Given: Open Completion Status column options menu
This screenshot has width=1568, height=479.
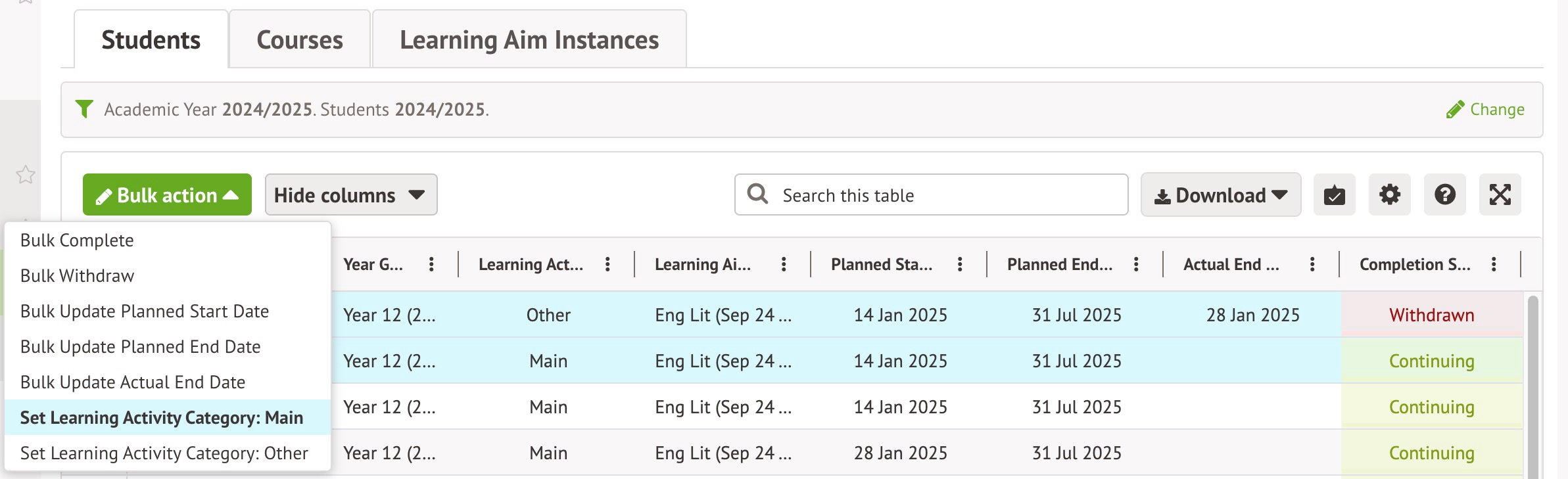Looking at the screenshot, I should pos(1494,264).
